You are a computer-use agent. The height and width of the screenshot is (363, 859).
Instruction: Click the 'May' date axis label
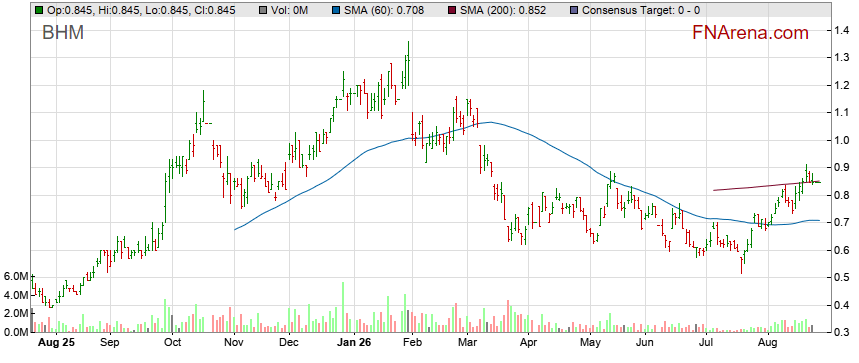click(x=591, y=343)
